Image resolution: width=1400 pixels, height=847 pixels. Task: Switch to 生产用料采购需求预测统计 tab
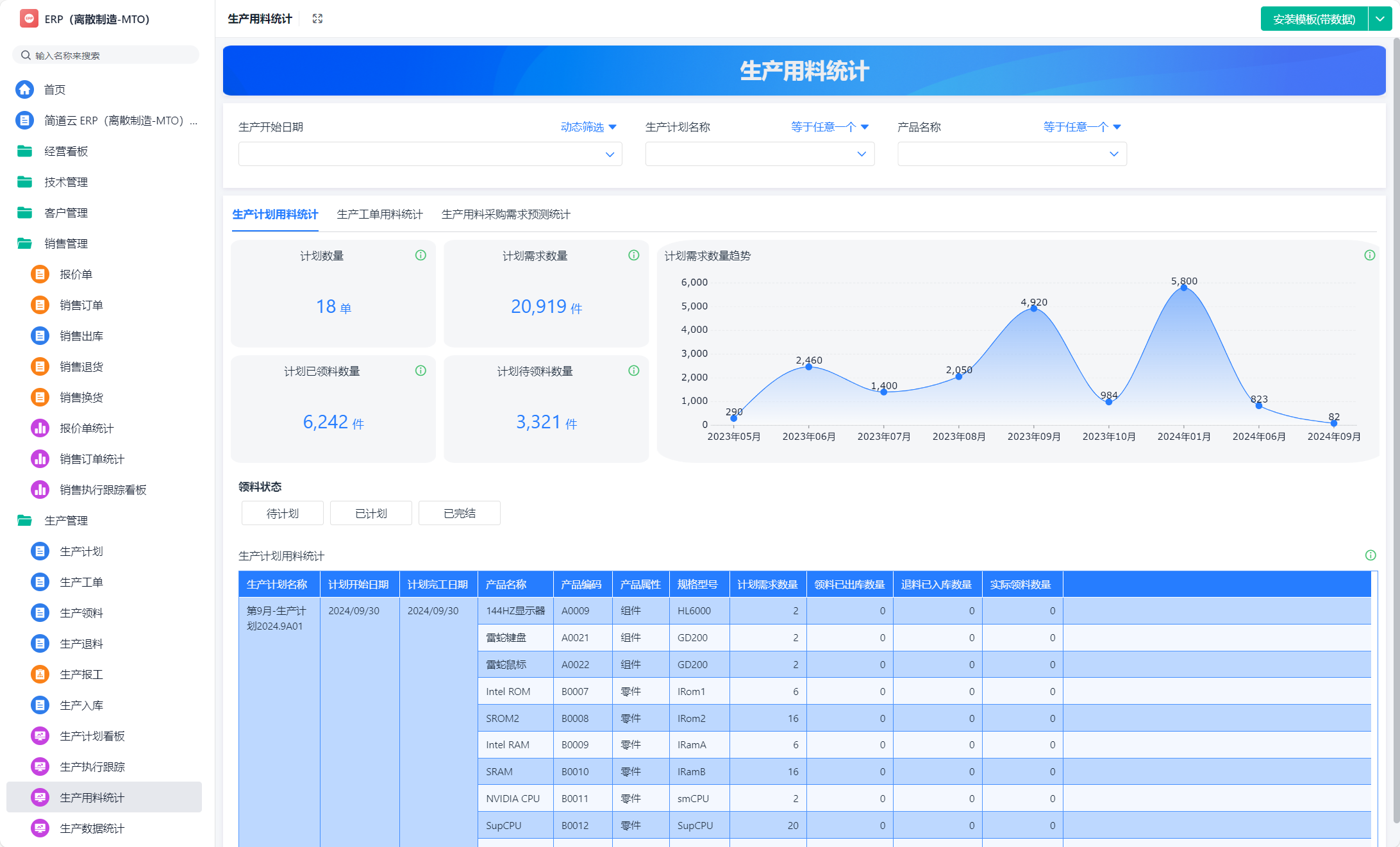[x=505, y=214]
